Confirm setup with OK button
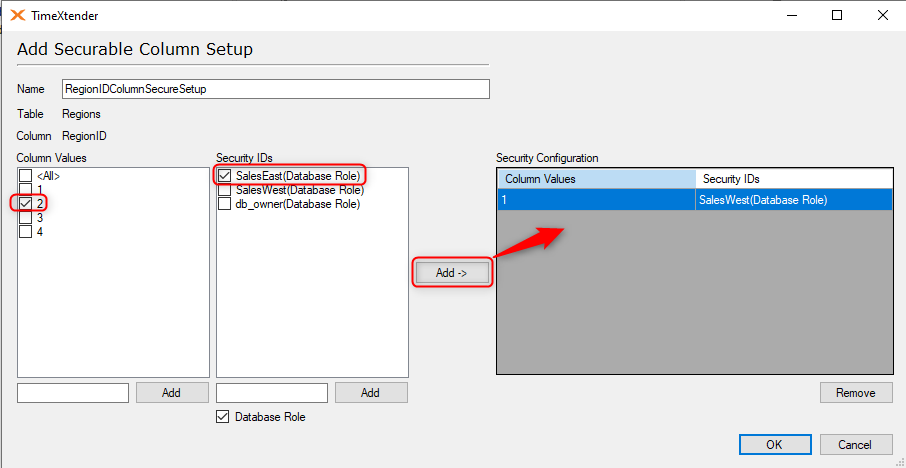Screen dimensions: 906x468 click(x=774, y=444)
